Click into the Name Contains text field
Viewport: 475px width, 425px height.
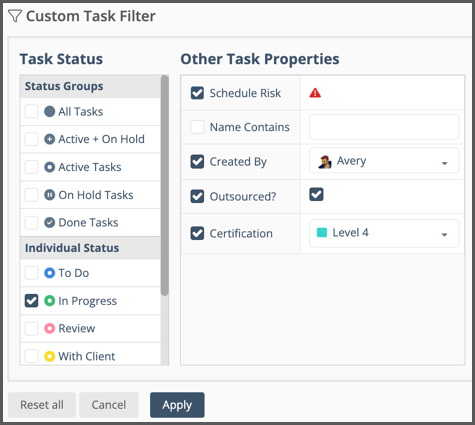pos(384,127)
